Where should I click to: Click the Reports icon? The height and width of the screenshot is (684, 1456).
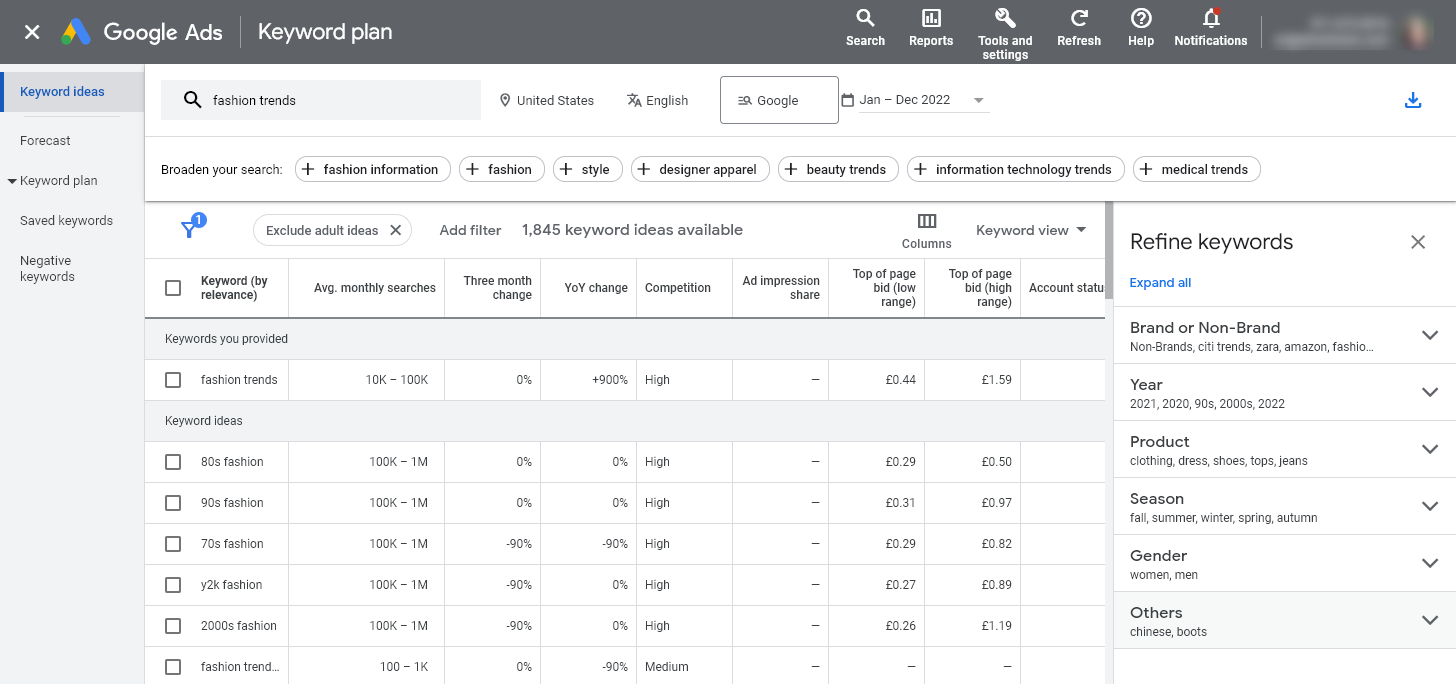(930, 25)
